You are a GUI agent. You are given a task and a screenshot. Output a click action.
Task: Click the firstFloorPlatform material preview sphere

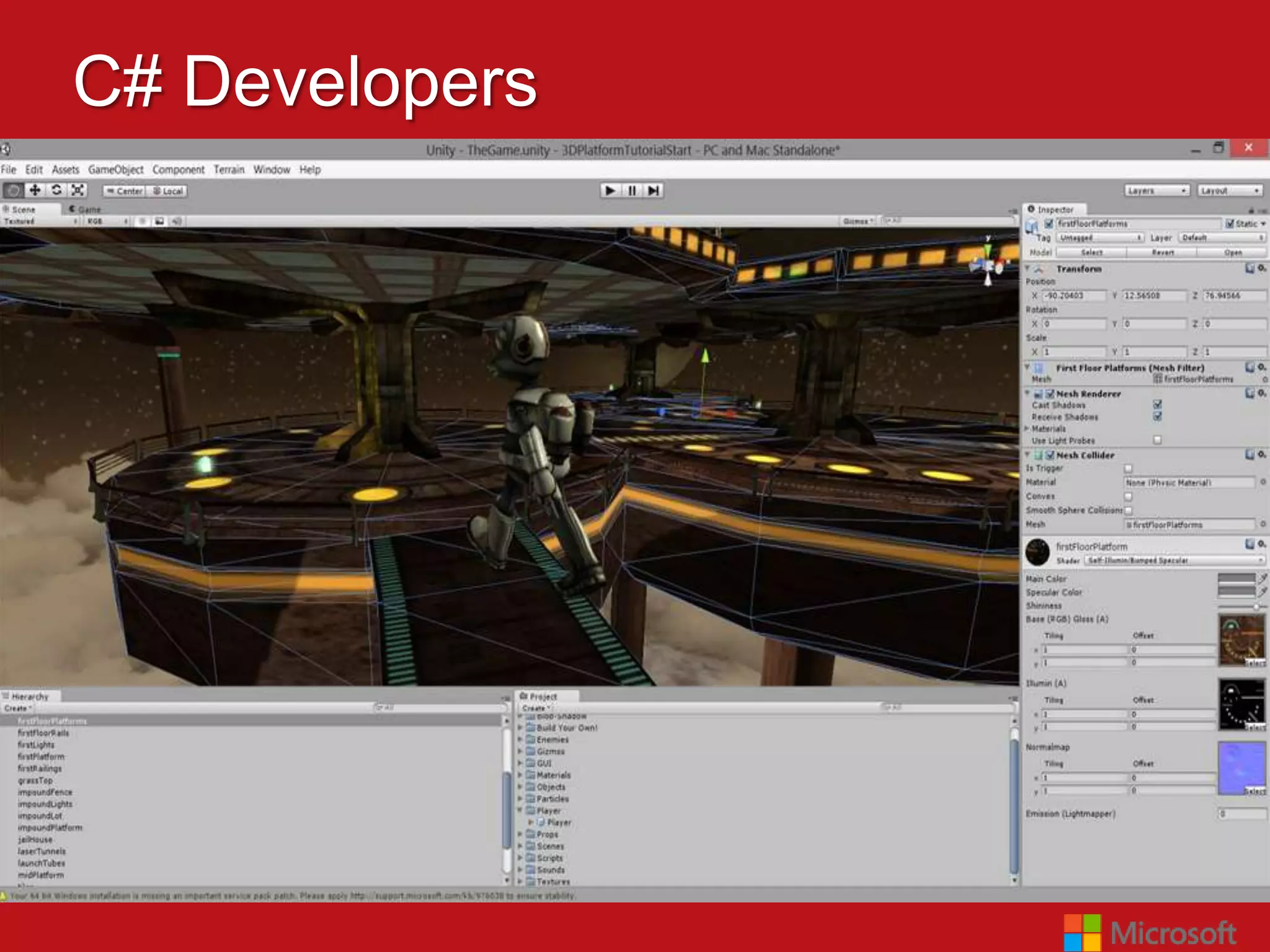[x=1037, y=552]
